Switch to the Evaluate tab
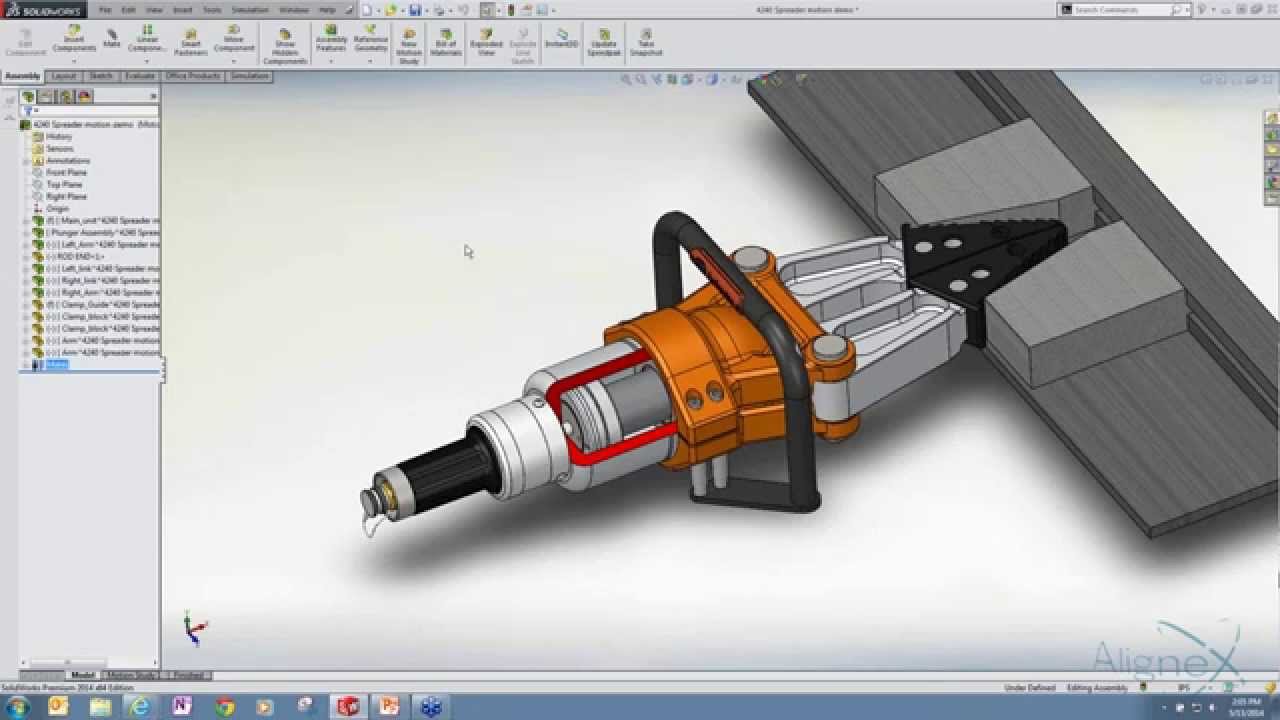The height and width of the screenshot is (720, 1280). [x=140, y=76]
